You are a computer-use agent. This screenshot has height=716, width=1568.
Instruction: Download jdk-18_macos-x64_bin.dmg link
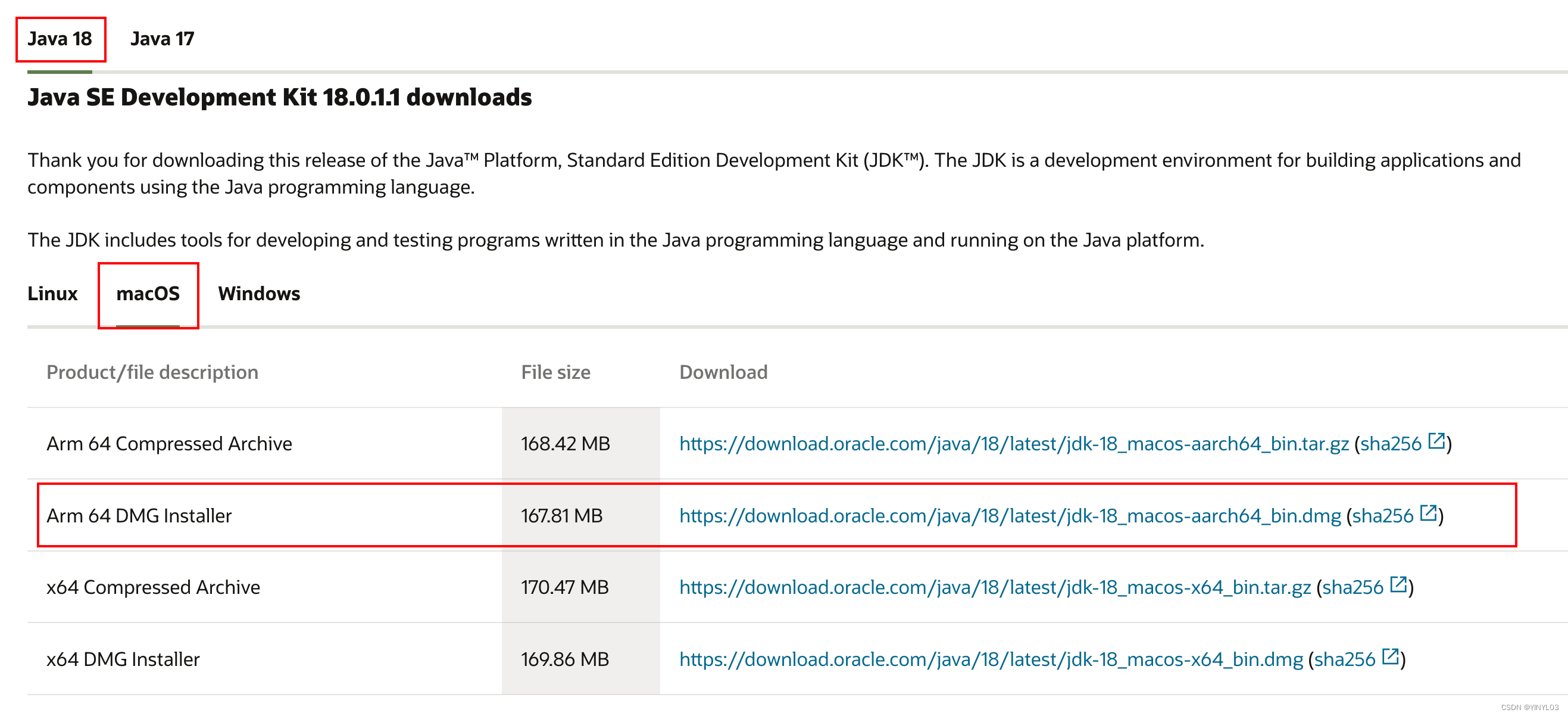[991, 659]
